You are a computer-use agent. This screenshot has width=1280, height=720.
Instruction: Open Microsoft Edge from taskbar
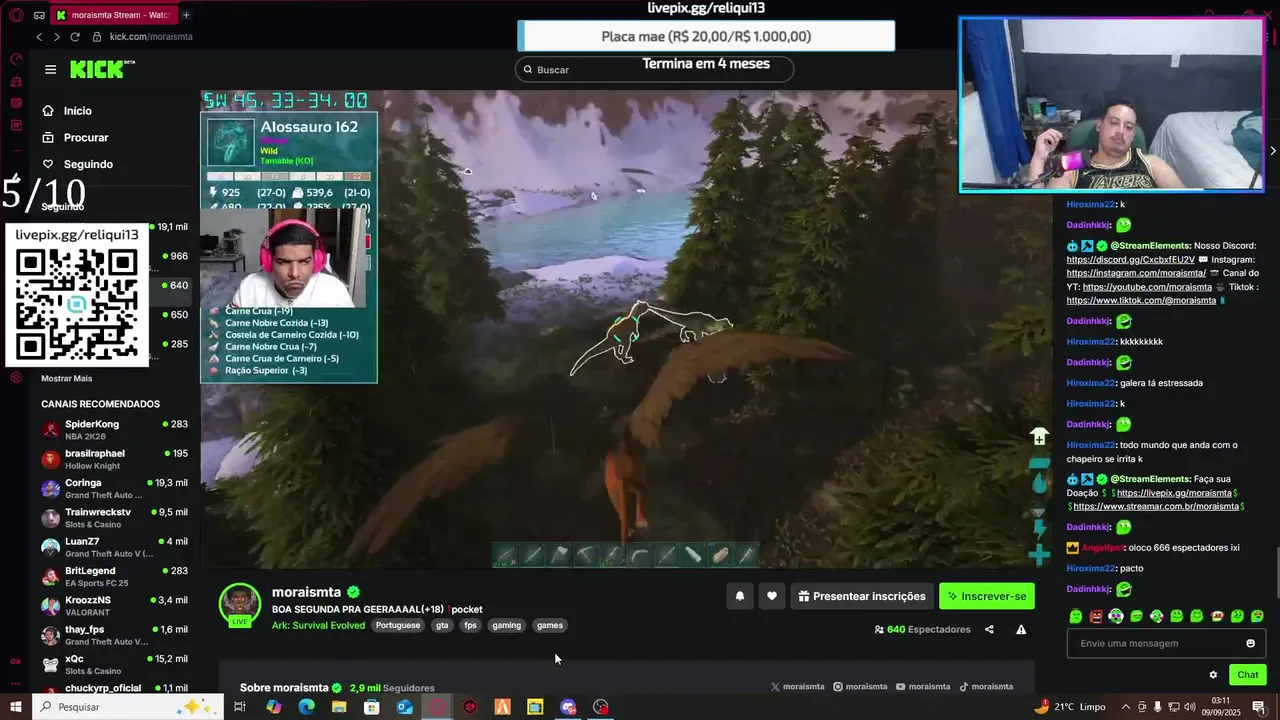tap(306, 707)
